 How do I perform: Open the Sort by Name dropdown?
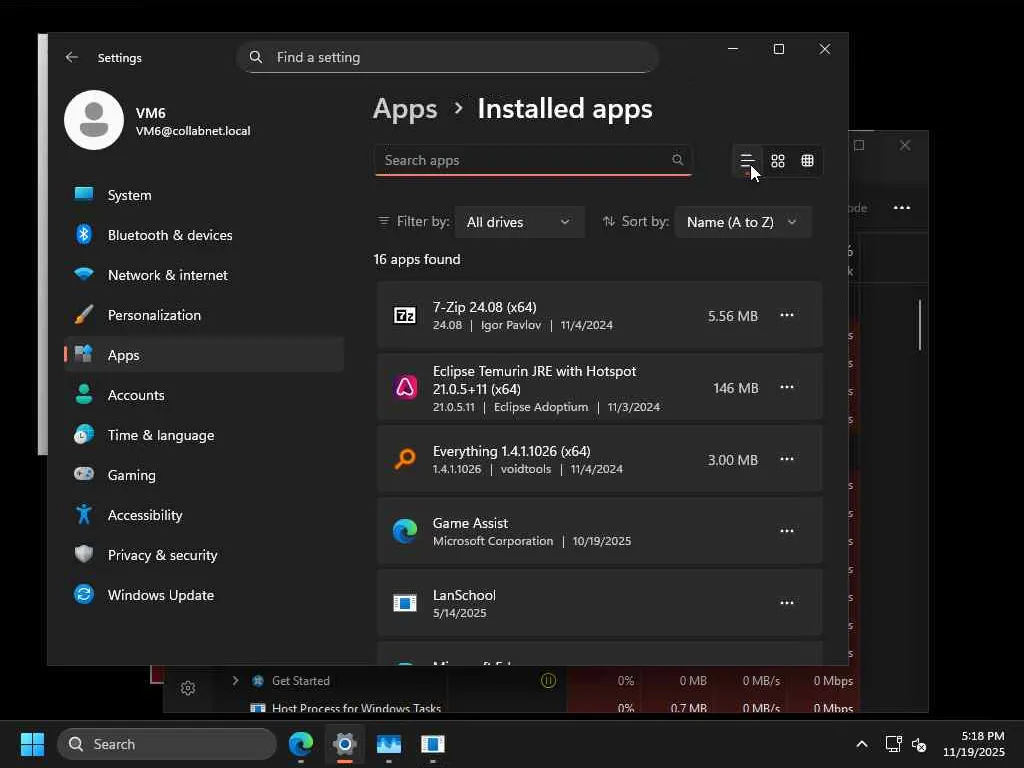(743, 222)
